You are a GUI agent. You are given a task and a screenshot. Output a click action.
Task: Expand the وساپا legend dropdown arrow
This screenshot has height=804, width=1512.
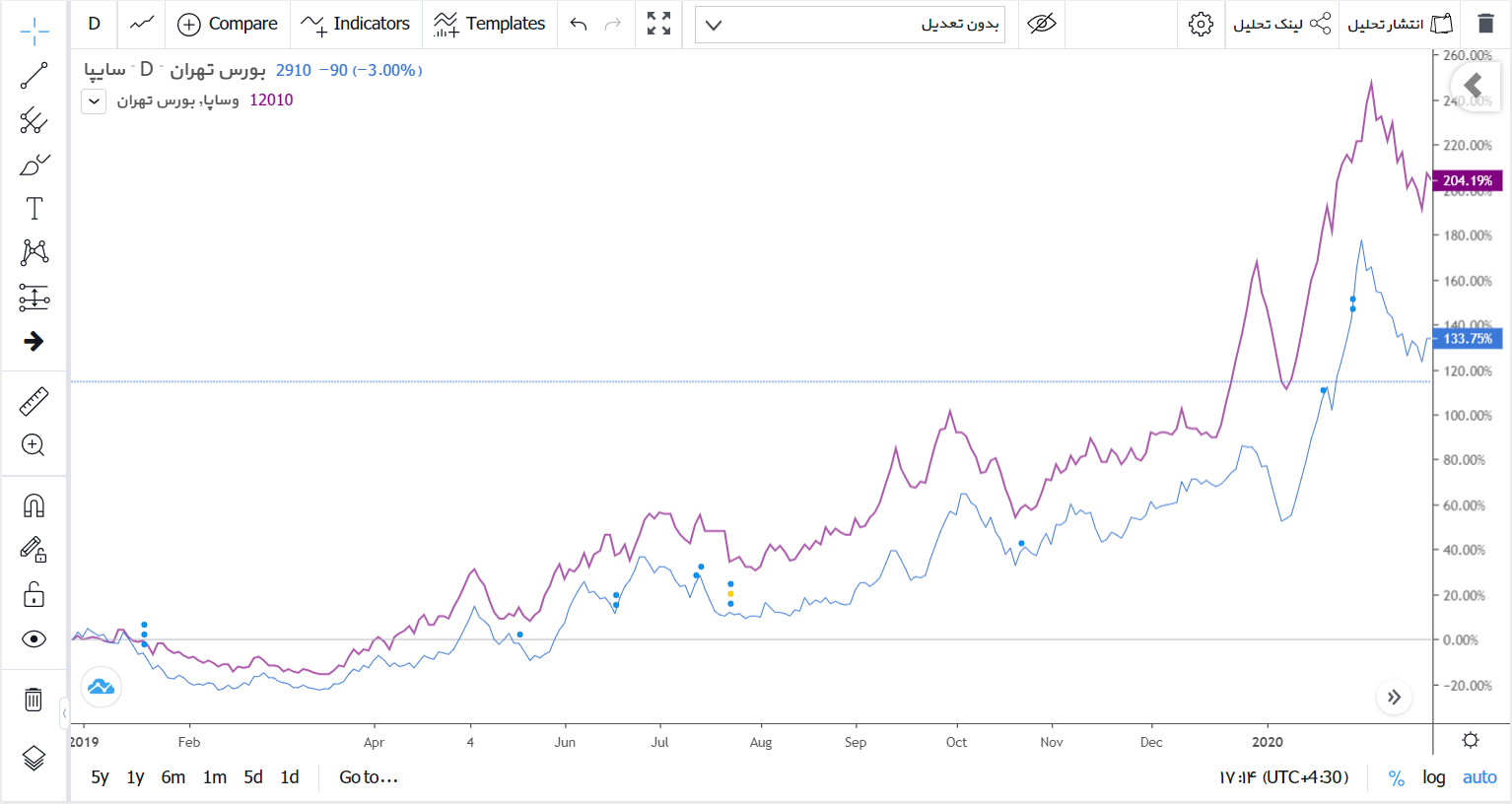coord(94,100)
